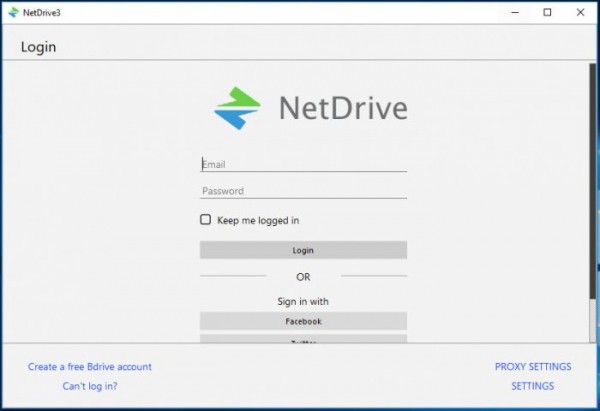Maximize the NetDrive3 window
The height and width of the screenshot is (411, 600).
(x=548, y=13)
